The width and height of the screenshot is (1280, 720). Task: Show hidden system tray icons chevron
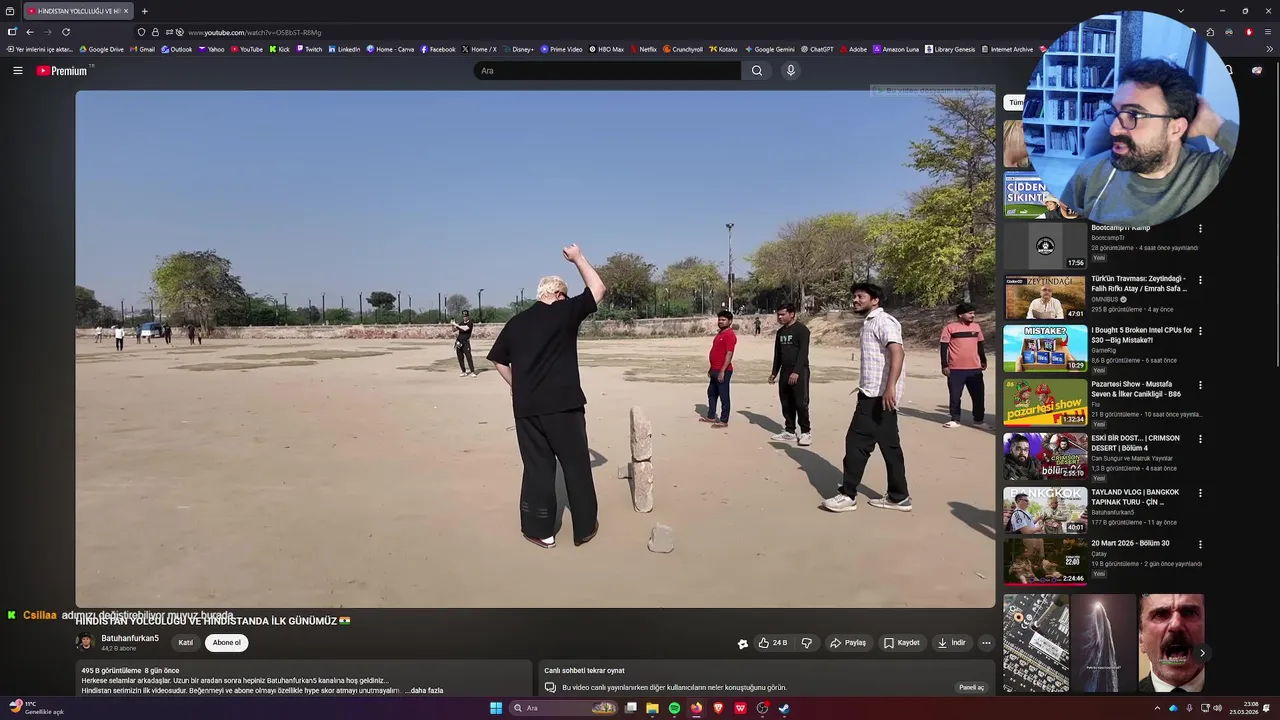pyautogui.click(x=1157, y=708)
